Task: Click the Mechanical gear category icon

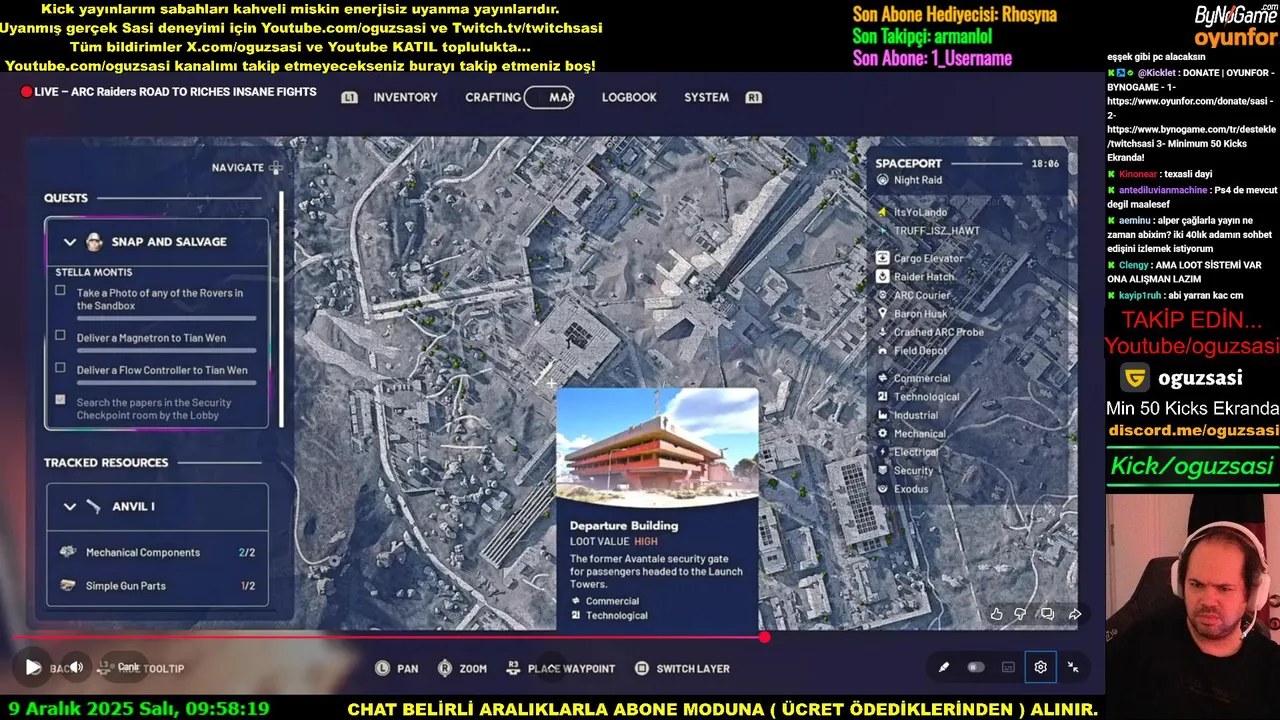Action: [883, 434]
